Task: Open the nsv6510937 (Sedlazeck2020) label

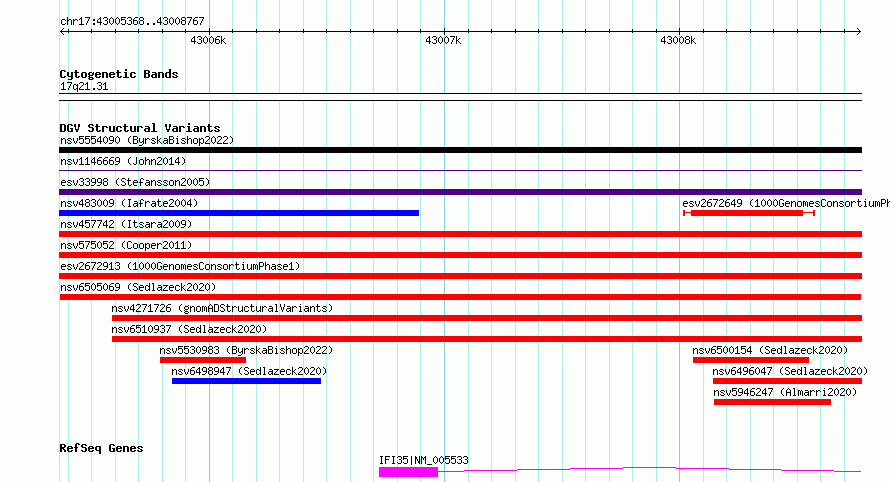Action: pyautogui.click(x=189, y=329)
